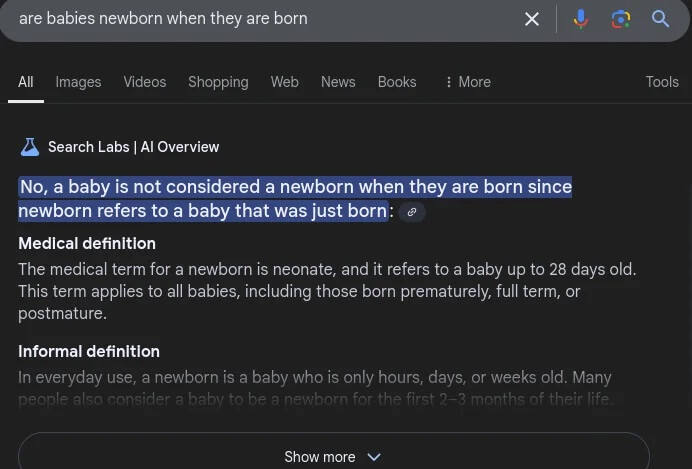
Task: Switch to the Images tab
Action: click(x=78, y=82)
